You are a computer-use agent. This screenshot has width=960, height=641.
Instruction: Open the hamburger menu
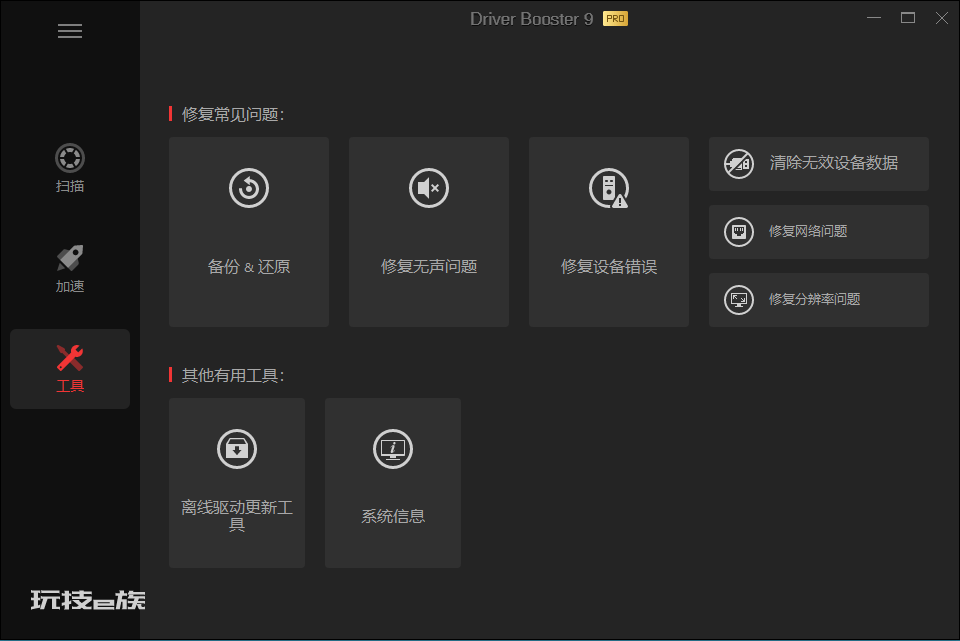click(x=70, y=31)
